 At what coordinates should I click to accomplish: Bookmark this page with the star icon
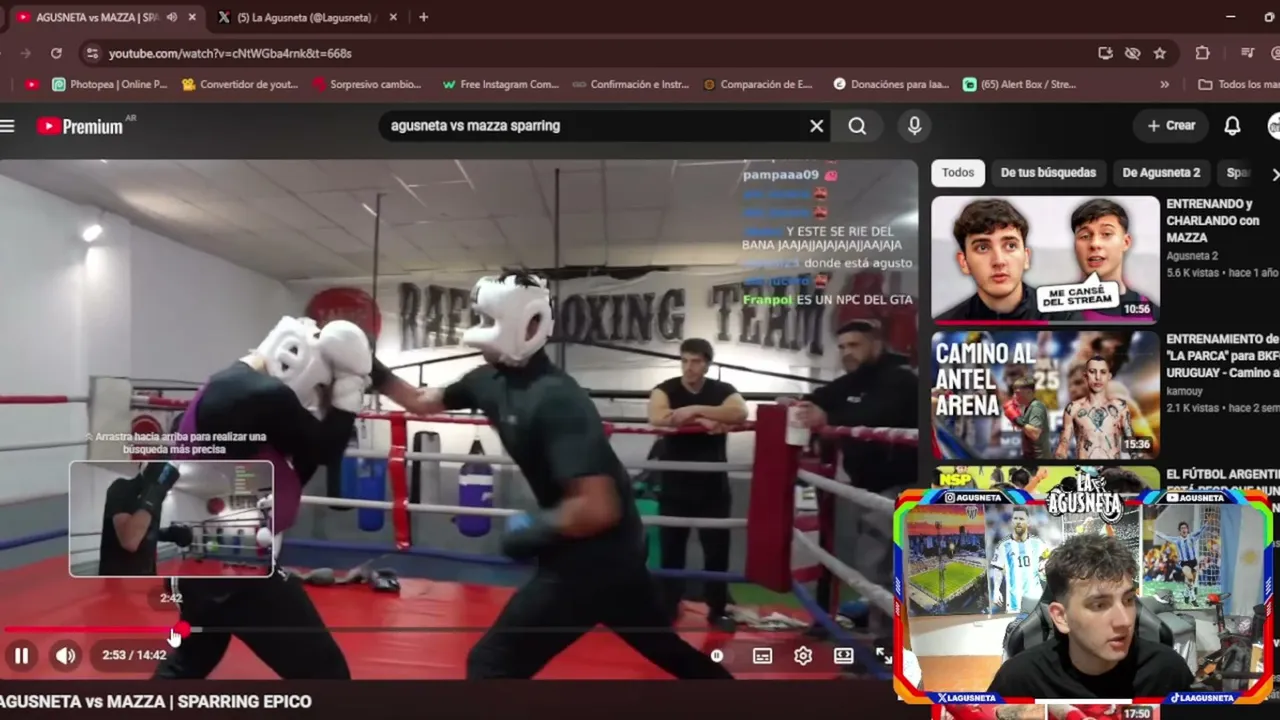point(1160,53)
